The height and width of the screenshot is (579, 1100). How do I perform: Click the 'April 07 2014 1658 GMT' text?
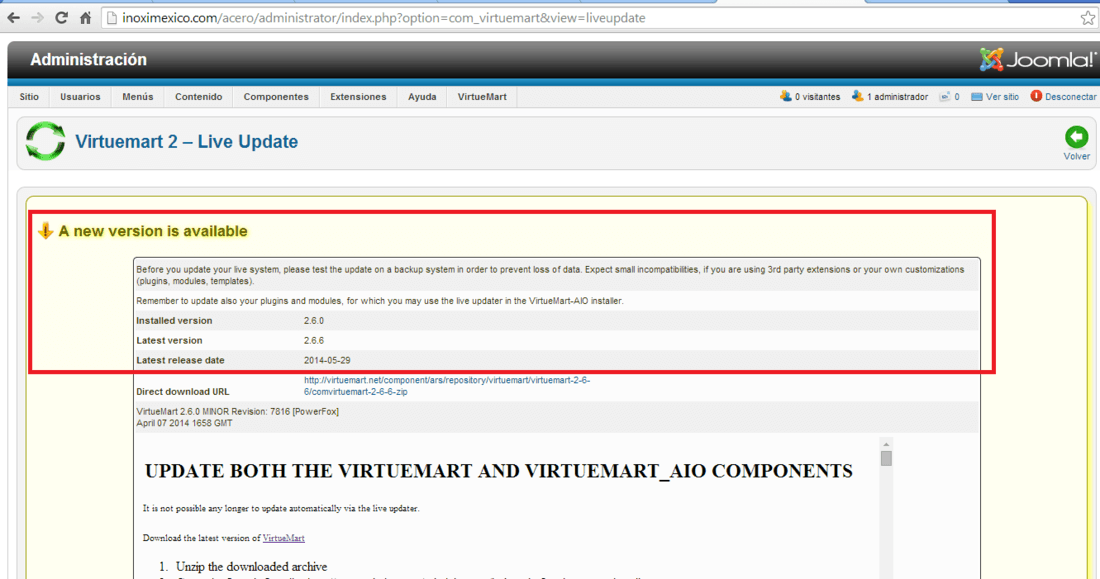[184, 423]
